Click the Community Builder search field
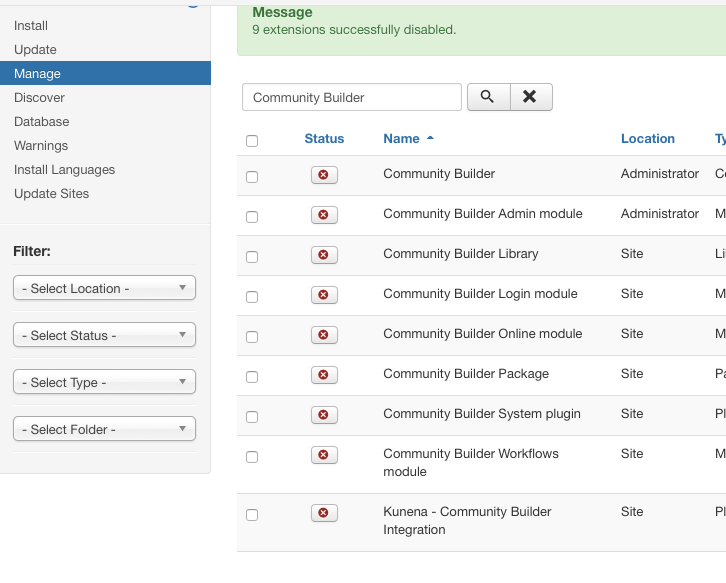726x583 pixels. click(x=352, y=97)
